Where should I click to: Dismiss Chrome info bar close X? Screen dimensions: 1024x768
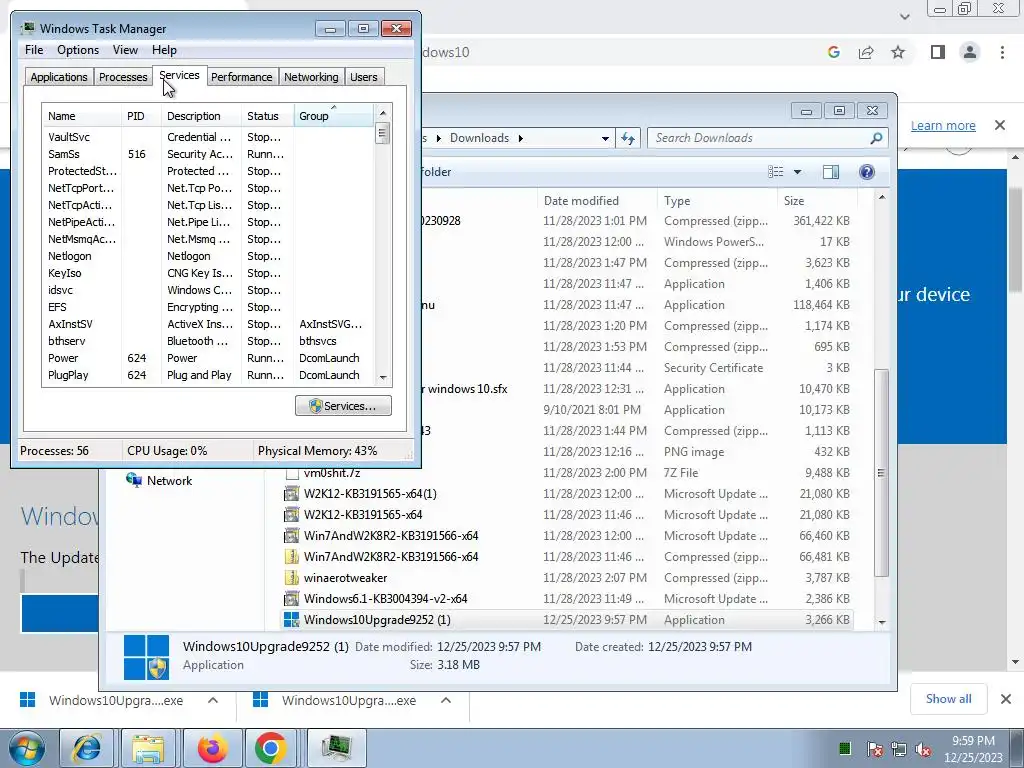(1000, 125)
